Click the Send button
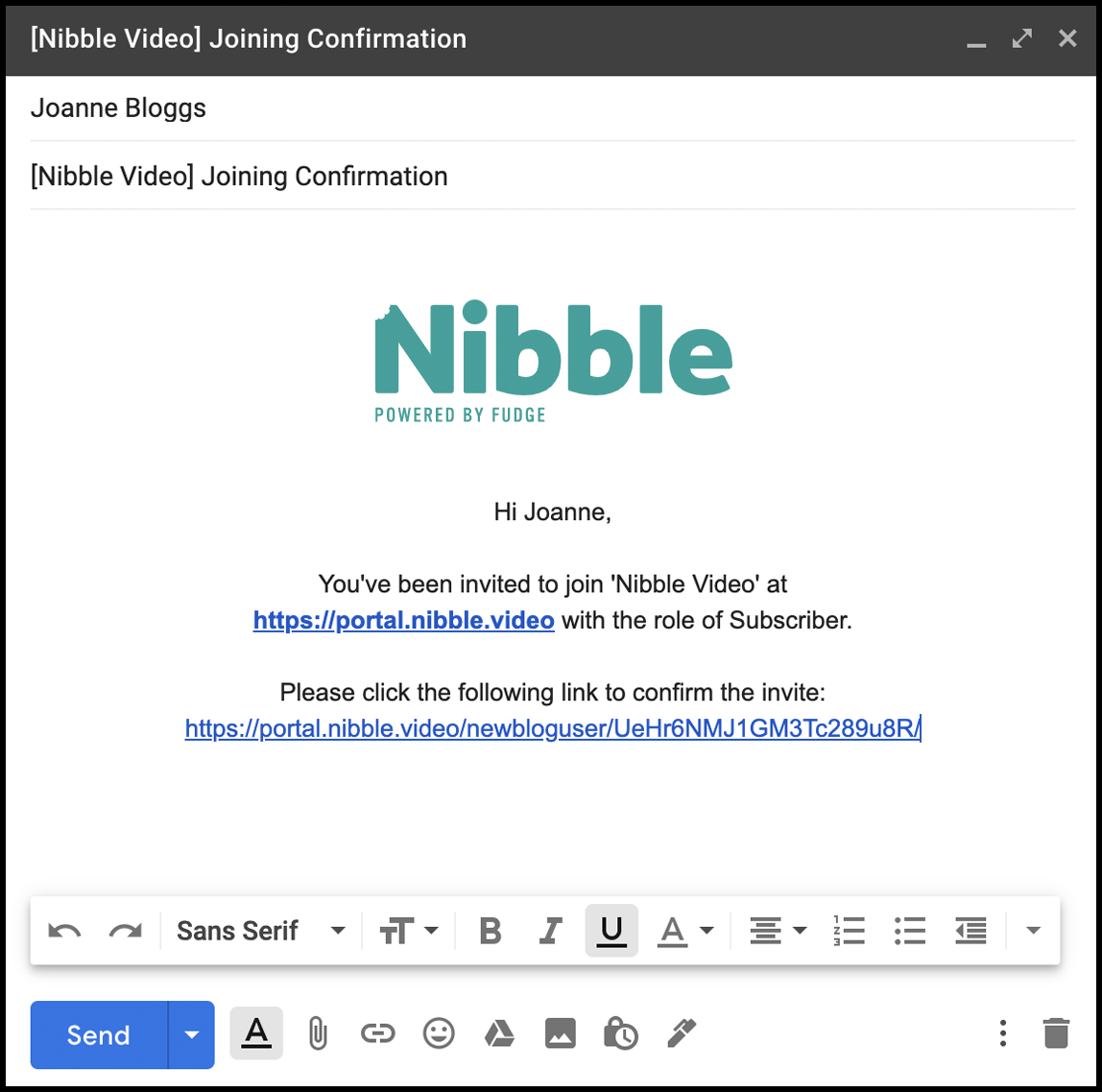This screenshot has width=1102, height=1092. click(99, 1035)
